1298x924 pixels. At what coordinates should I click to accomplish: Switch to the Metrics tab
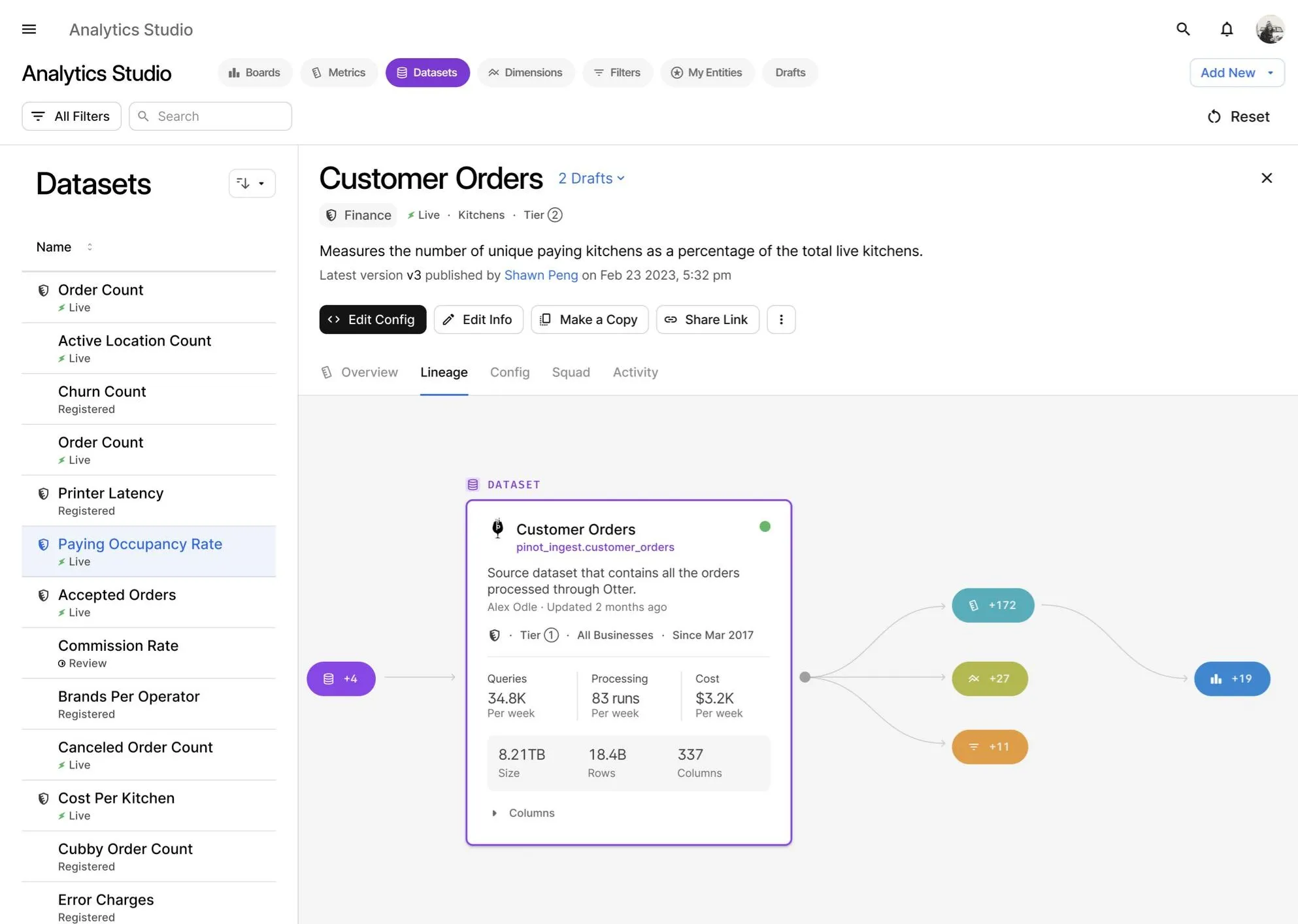[x=339, y=73]
